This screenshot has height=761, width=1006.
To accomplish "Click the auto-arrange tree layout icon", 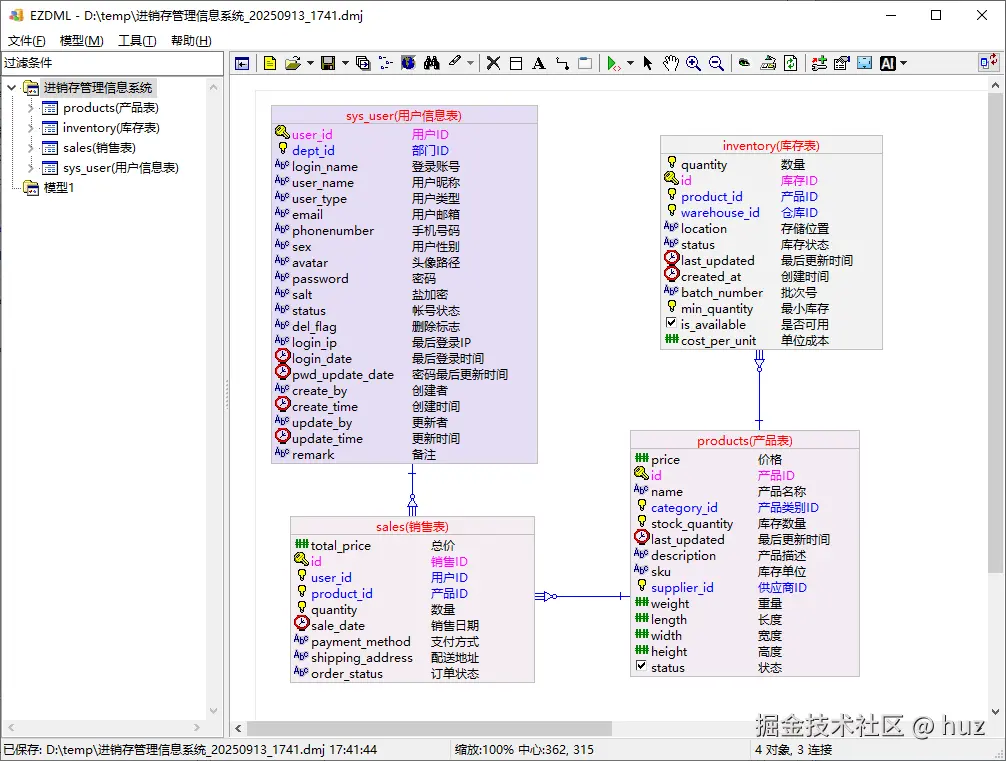I will pyautogui.click(x=385, y=63).
